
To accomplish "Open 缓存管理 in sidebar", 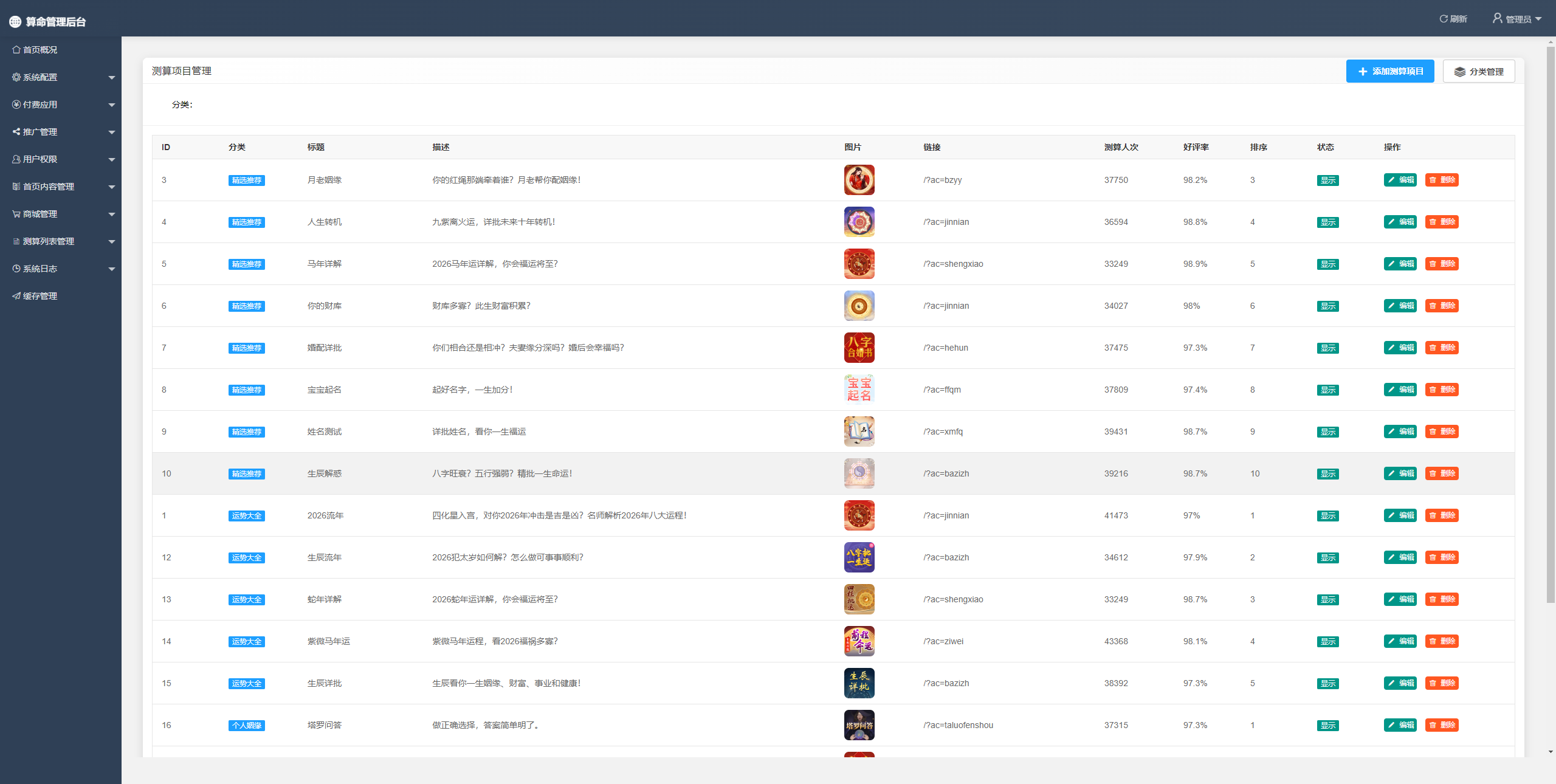I will tap(40, 296).
